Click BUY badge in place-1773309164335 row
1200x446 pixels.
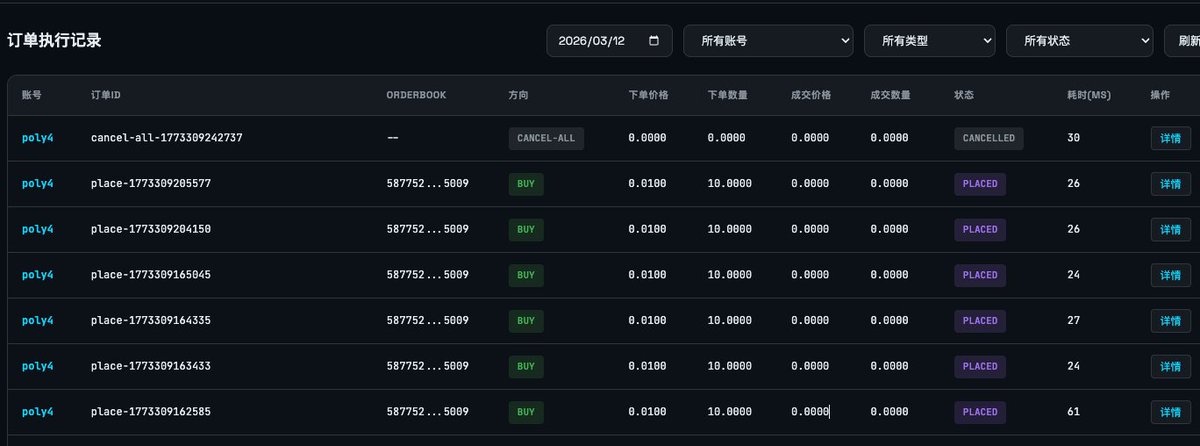click(526, 321)
